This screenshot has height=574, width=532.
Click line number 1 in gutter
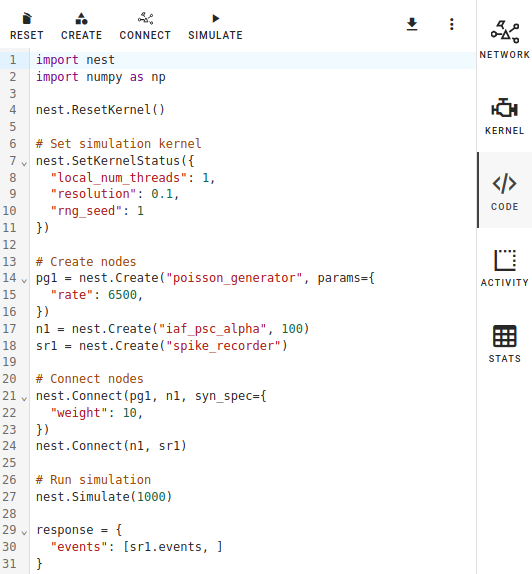pyautogui.click(x=13, y=60)
